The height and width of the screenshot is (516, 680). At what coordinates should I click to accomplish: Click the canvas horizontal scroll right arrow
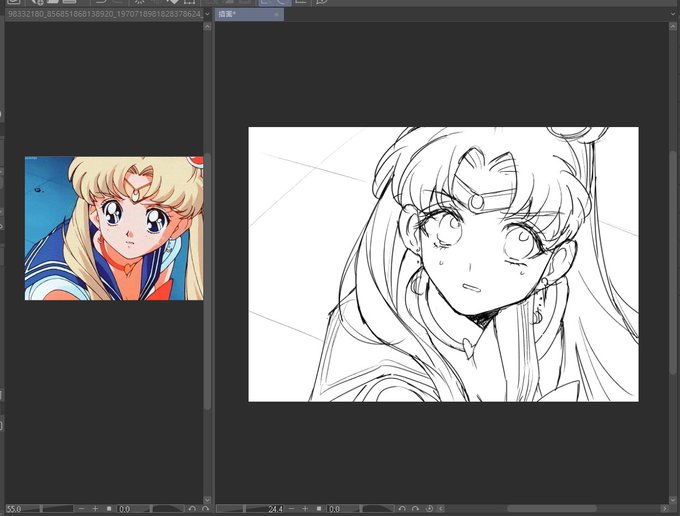click(x=664, y=508)
